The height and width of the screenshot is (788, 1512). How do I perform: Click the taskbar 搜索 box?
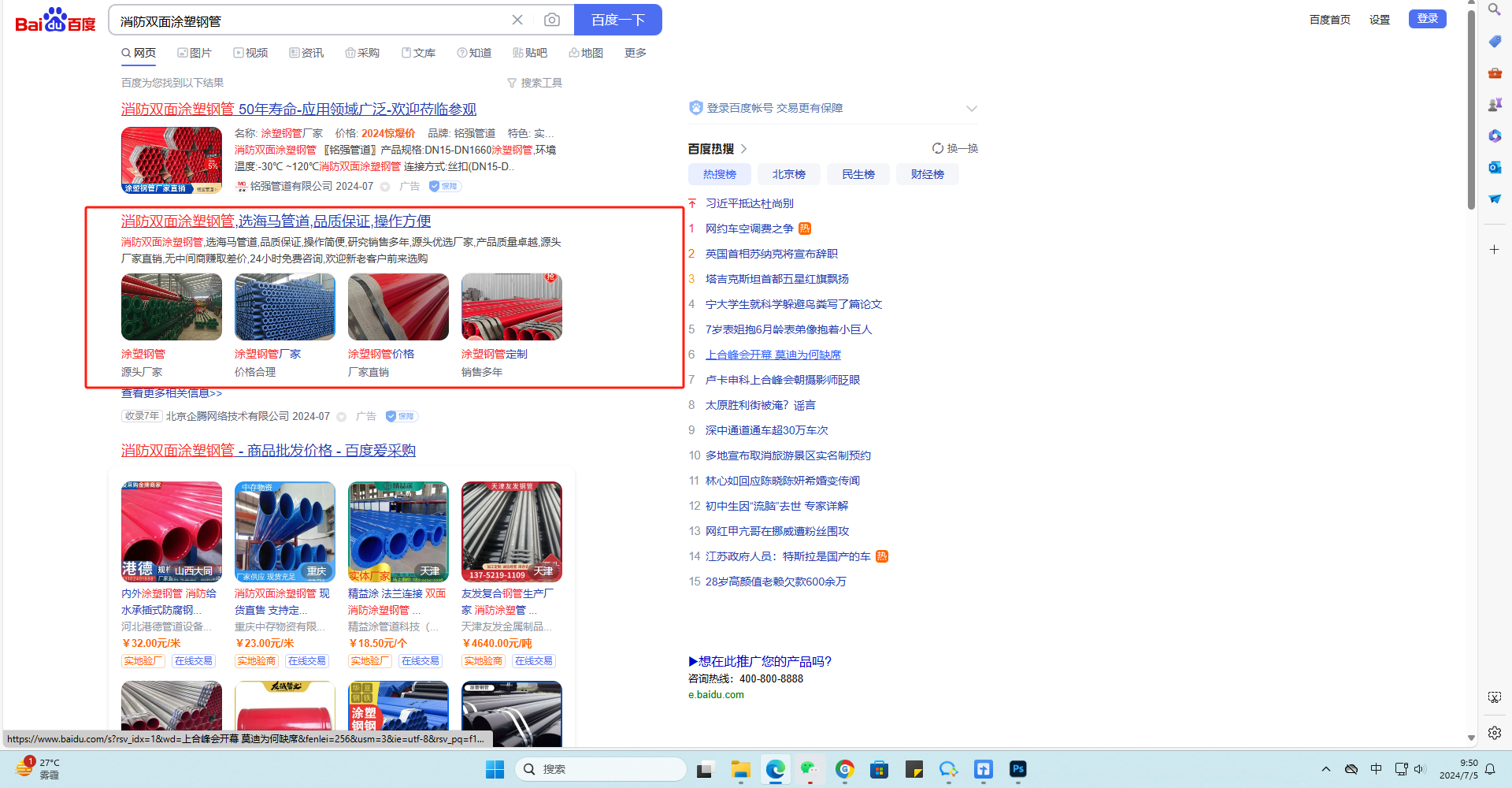(600, 769)
